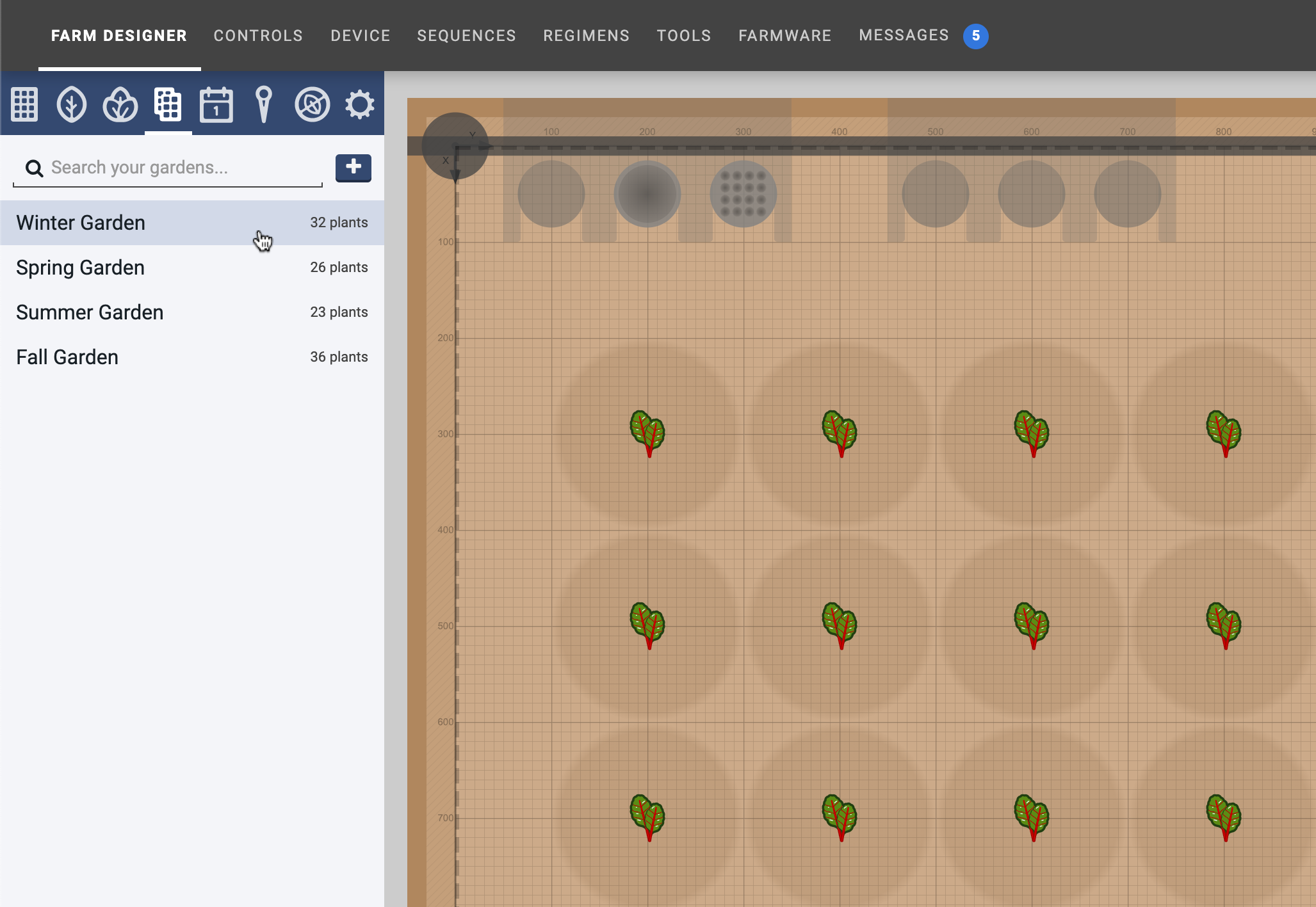
Task: Open the Plants panel leaf icon
Action: tap(72, 104)
